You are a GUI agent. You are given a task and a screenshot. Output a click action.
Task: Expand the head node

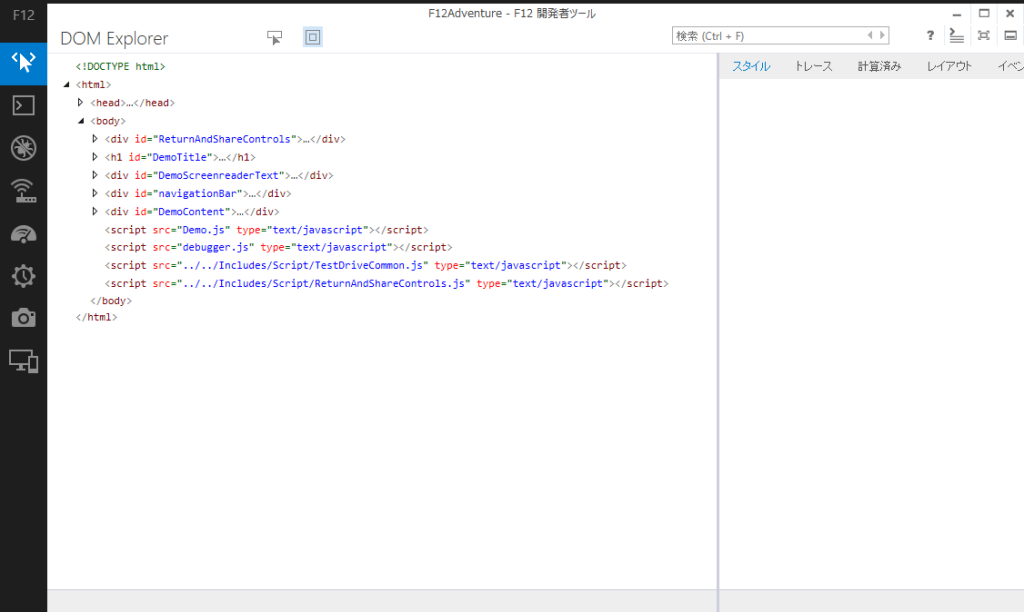[80, 103]
